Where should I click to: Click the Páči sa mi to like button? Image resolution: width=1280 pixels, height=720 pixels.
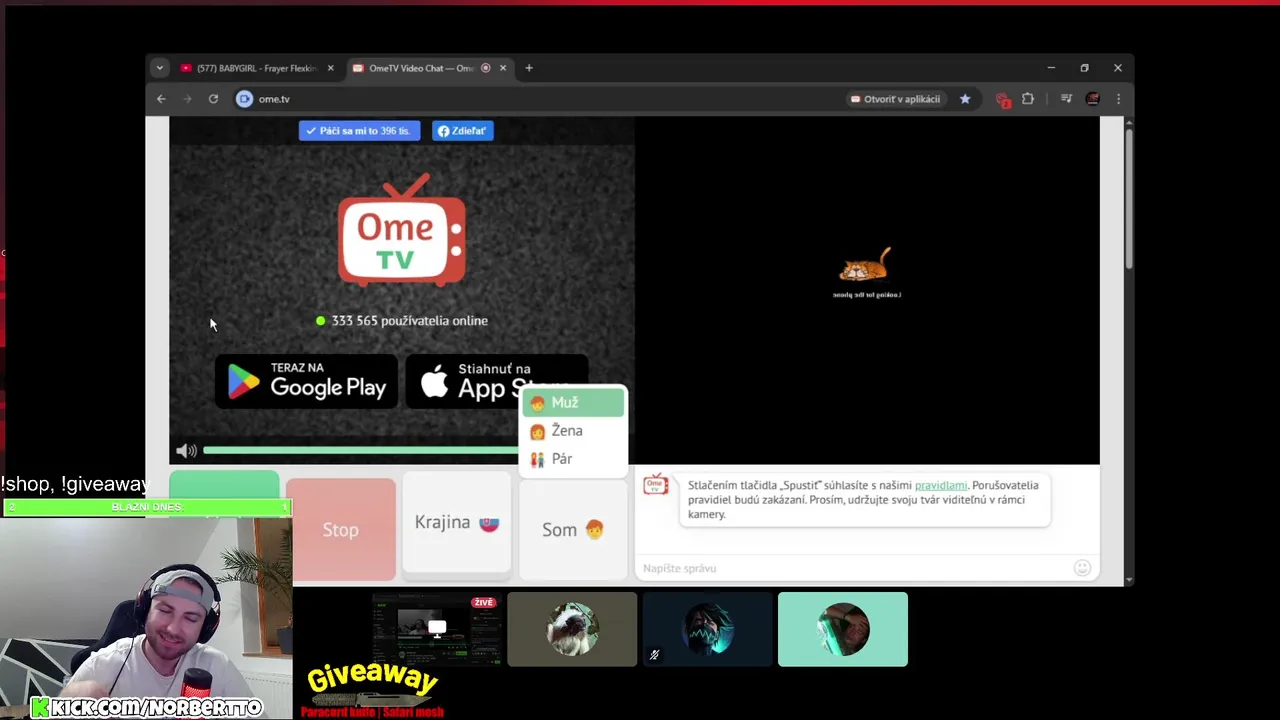[x=359, y=131]
